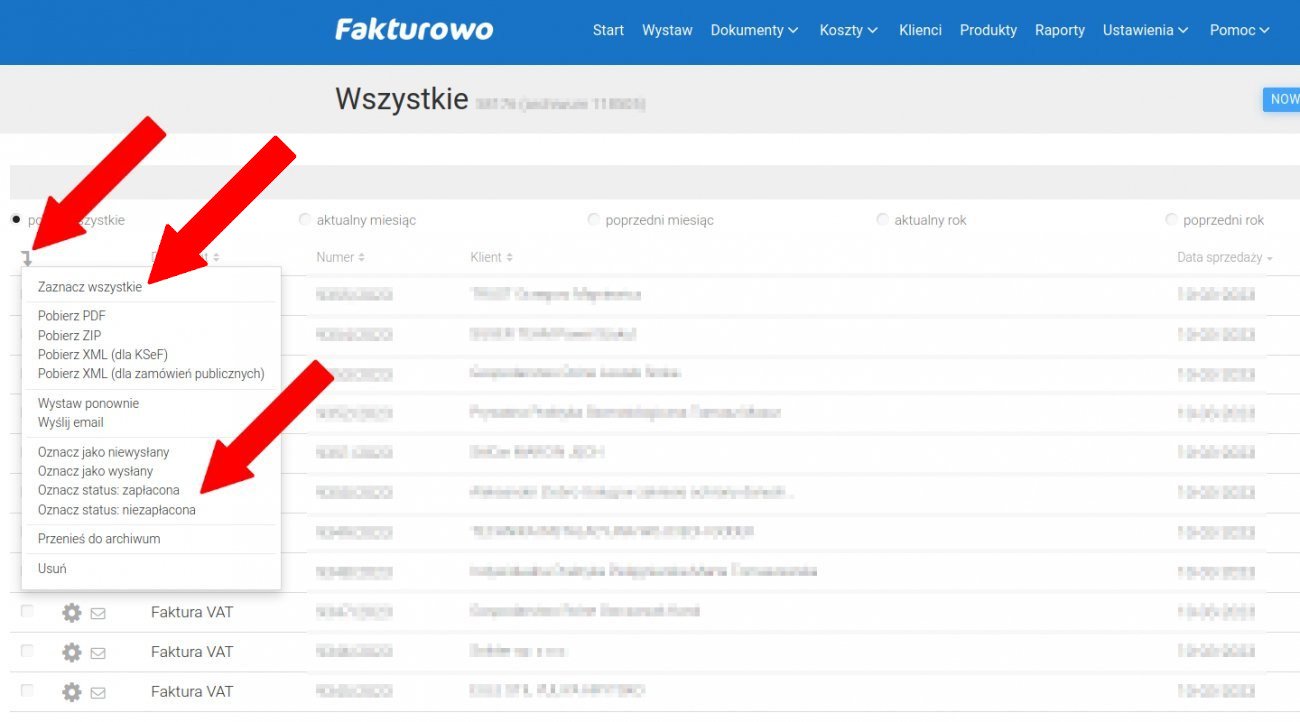Select 'Oznacz status: zapłacona'
Screen dimensions: 1300x722
tap(109, 490)
